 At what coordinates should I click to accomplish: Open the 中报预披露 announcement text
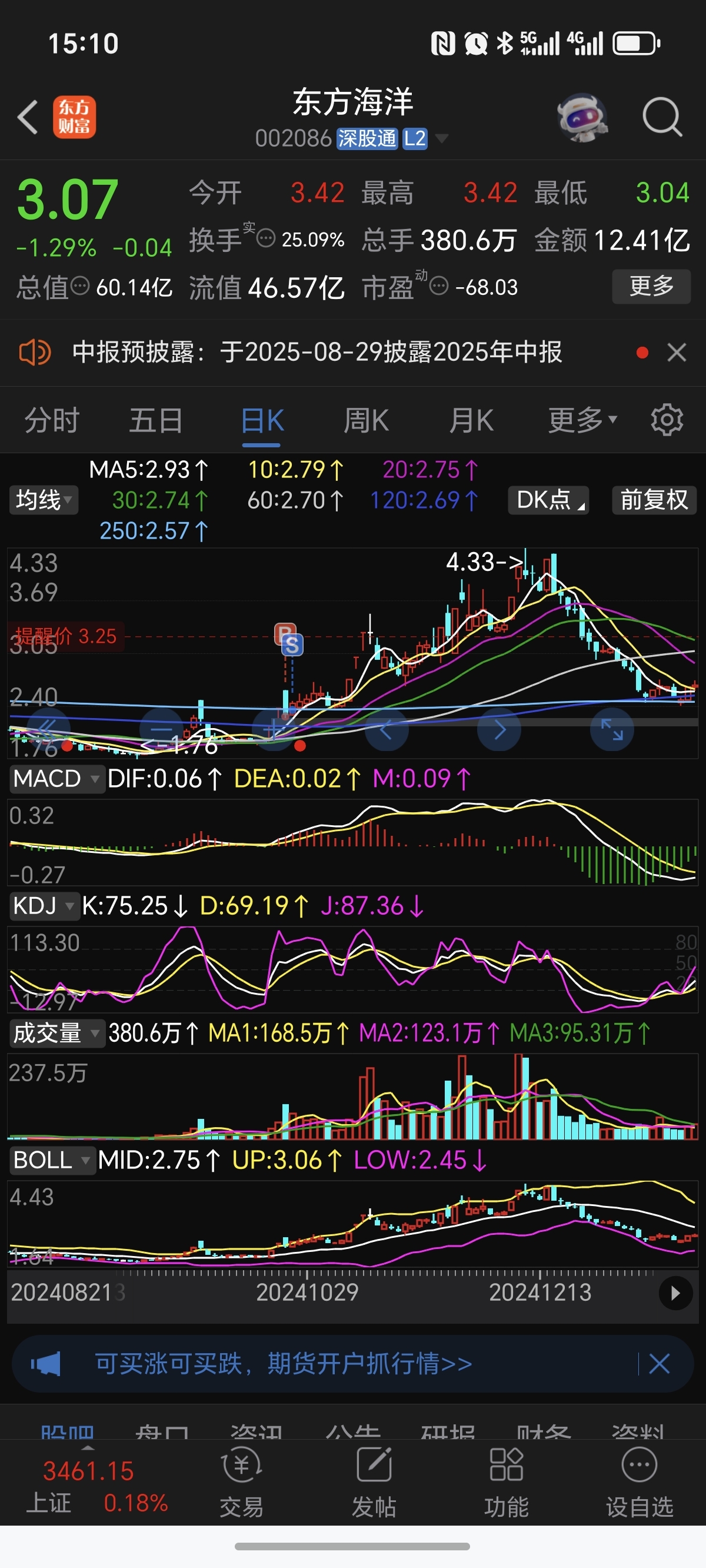point(317,352)
